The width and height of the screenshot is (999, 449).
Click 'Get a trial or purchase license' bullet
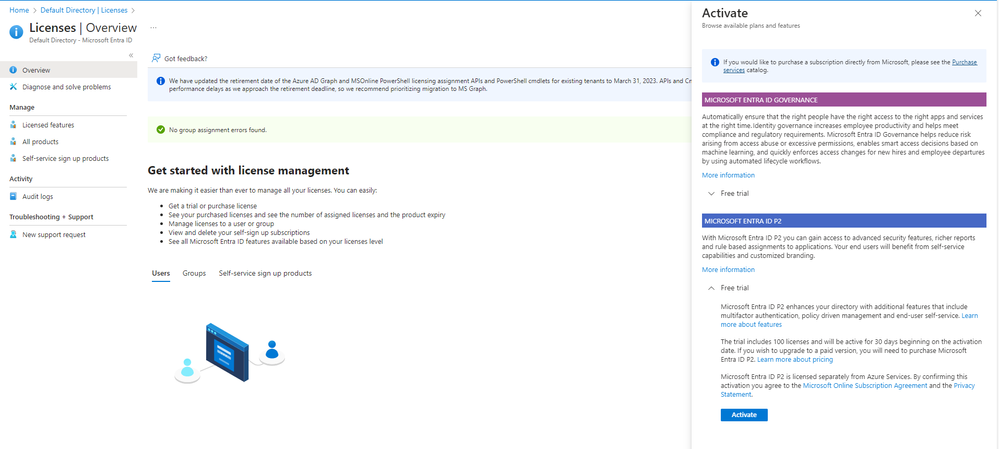tap(213, 206)
